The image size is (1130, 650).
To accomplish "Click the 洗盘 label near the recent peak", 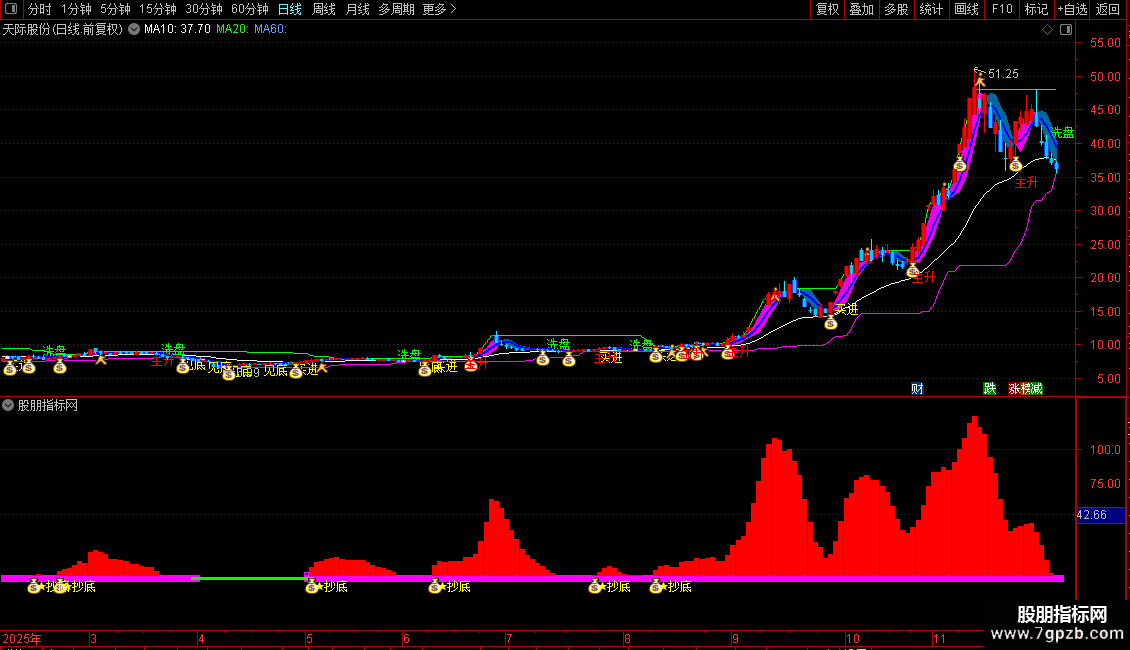I will (x=1062, y=133).
